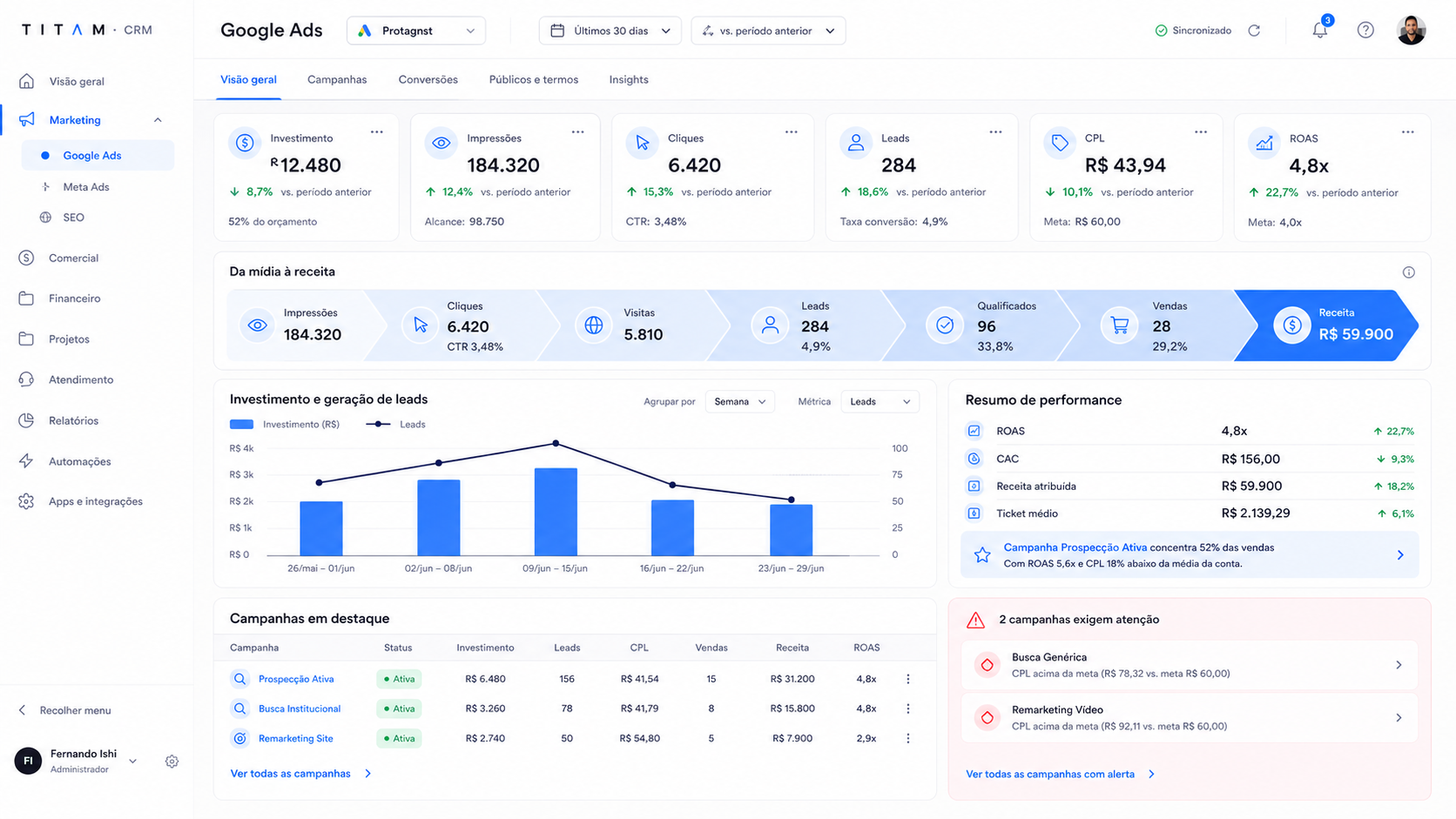Switch to the Campanhas tab
Image resolution: width=1456 pixels, height=819 pixels.
pyautogui.click(x=337, y=79)
